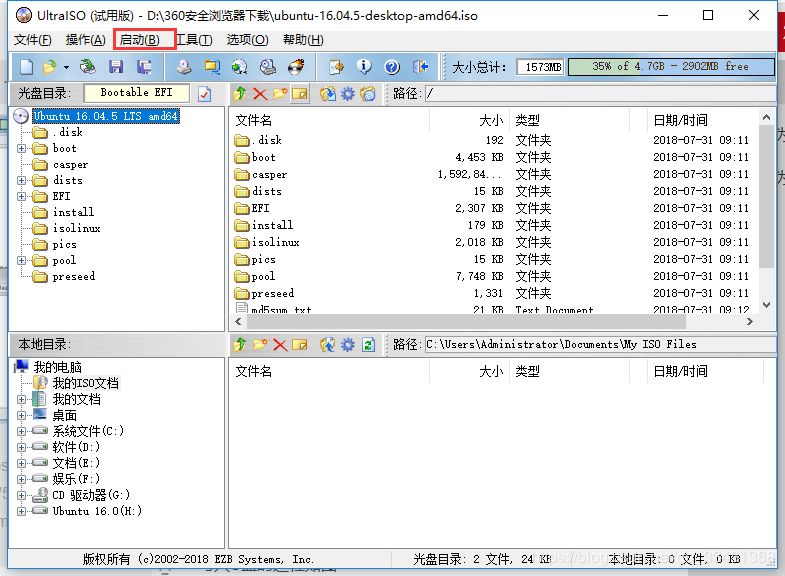Expand the EFI folder in disc tree

tap(22, 196)
